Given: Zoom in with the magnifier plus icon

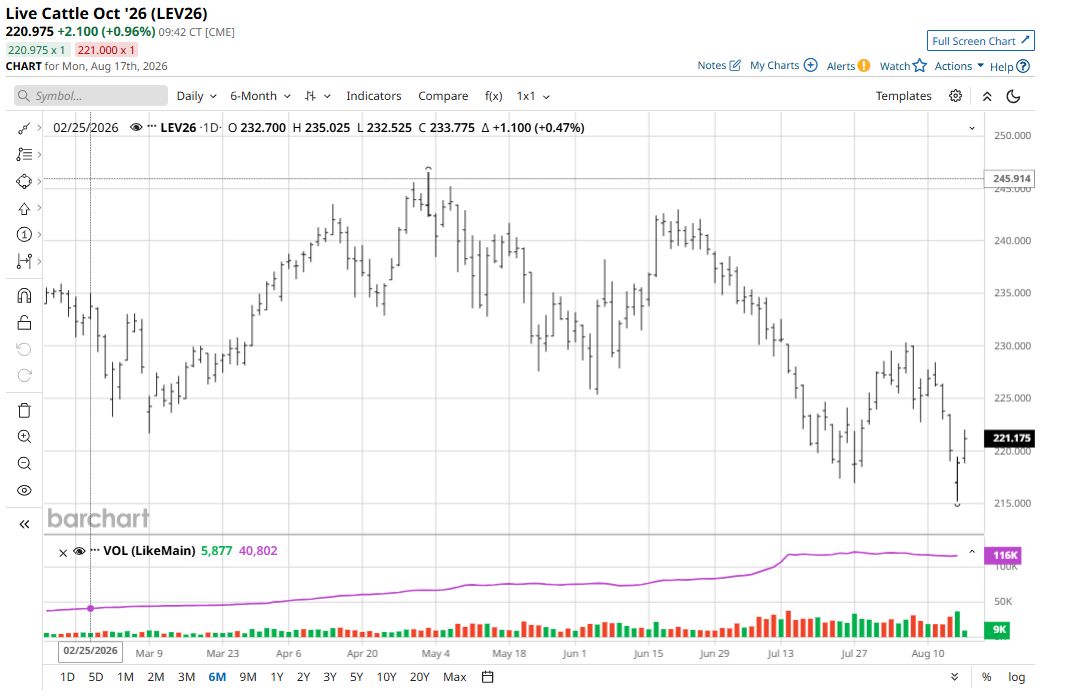Looking at the screenshot, I should coord(24,437).
